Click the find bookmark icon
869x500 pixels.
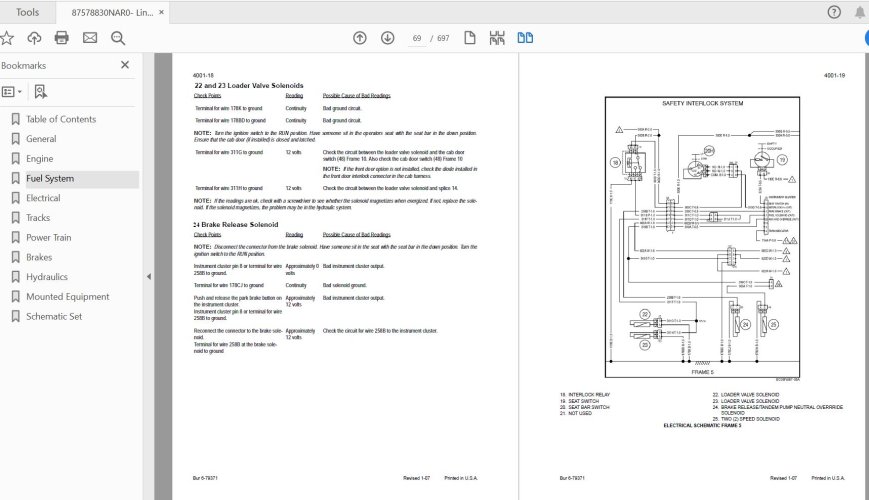click(40, 91)
